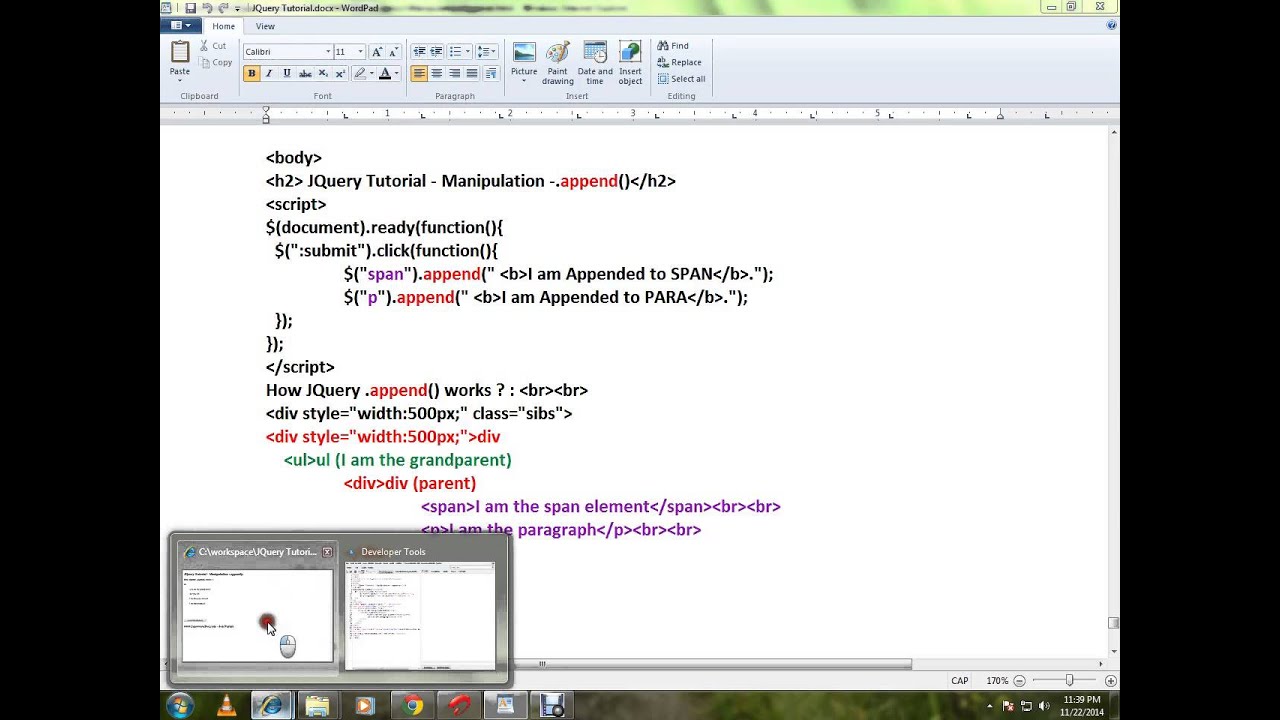Image resolution: width=1280 pixels, height=720 pixels.
Task: Apply the text highlight color
Action: 360,74
